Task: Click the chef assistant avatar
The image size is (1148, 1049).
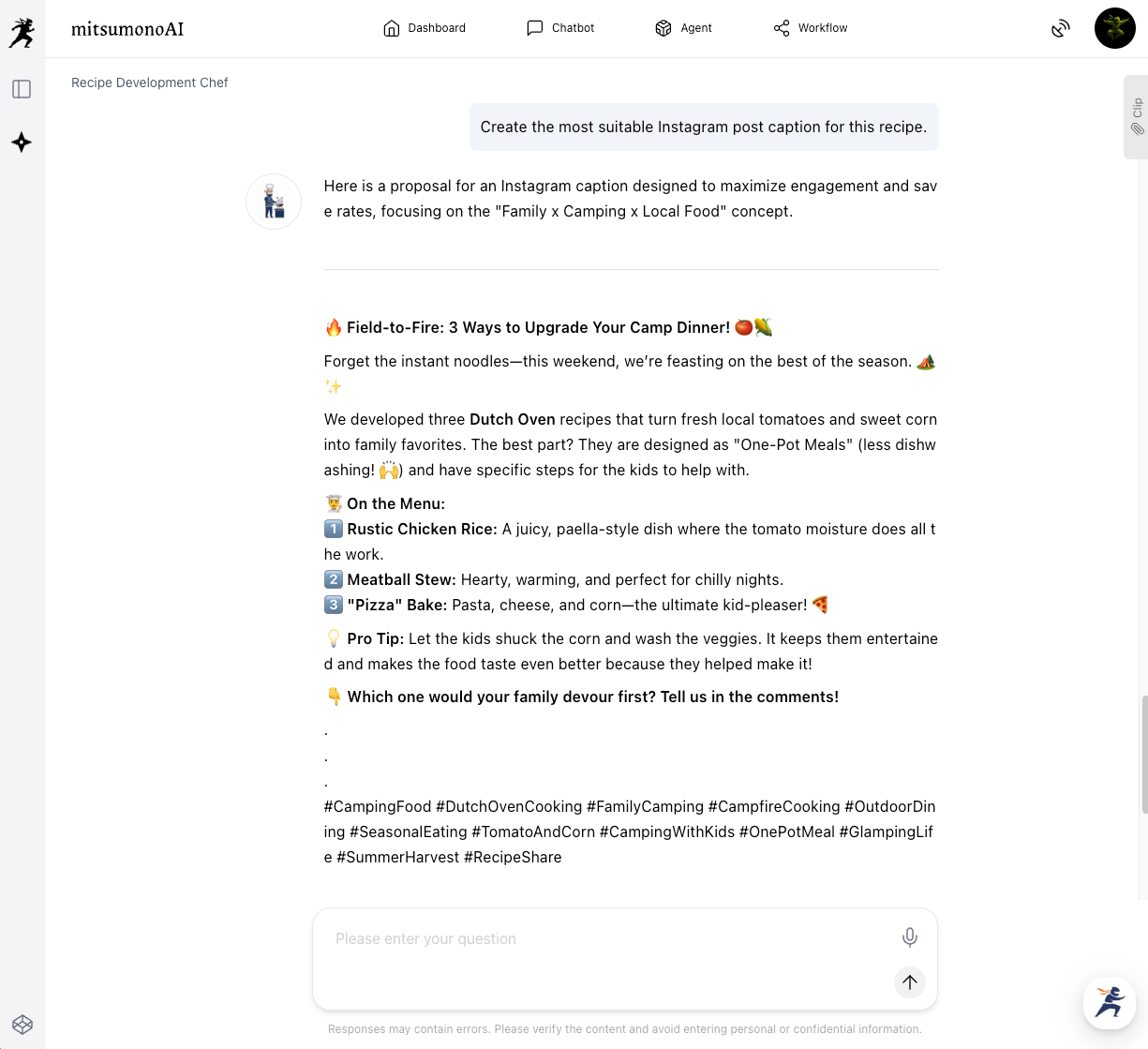Action: (274, 202)
